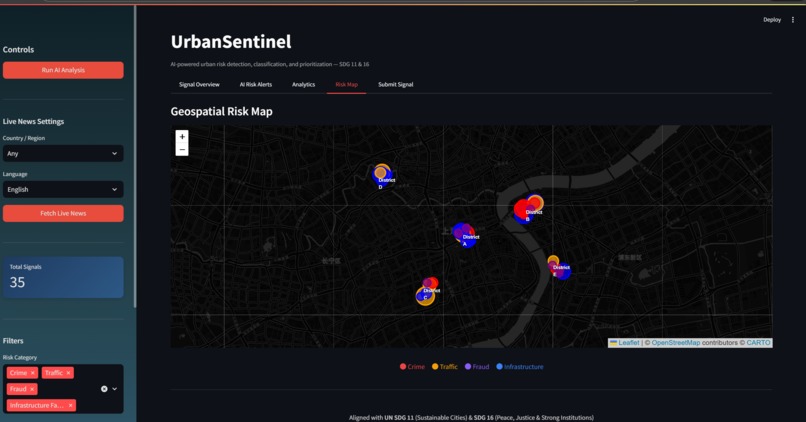The width and height of the screenshot is (806, 422).
Task: Click the District A marker cluster
Action: [x=464, y=234]
